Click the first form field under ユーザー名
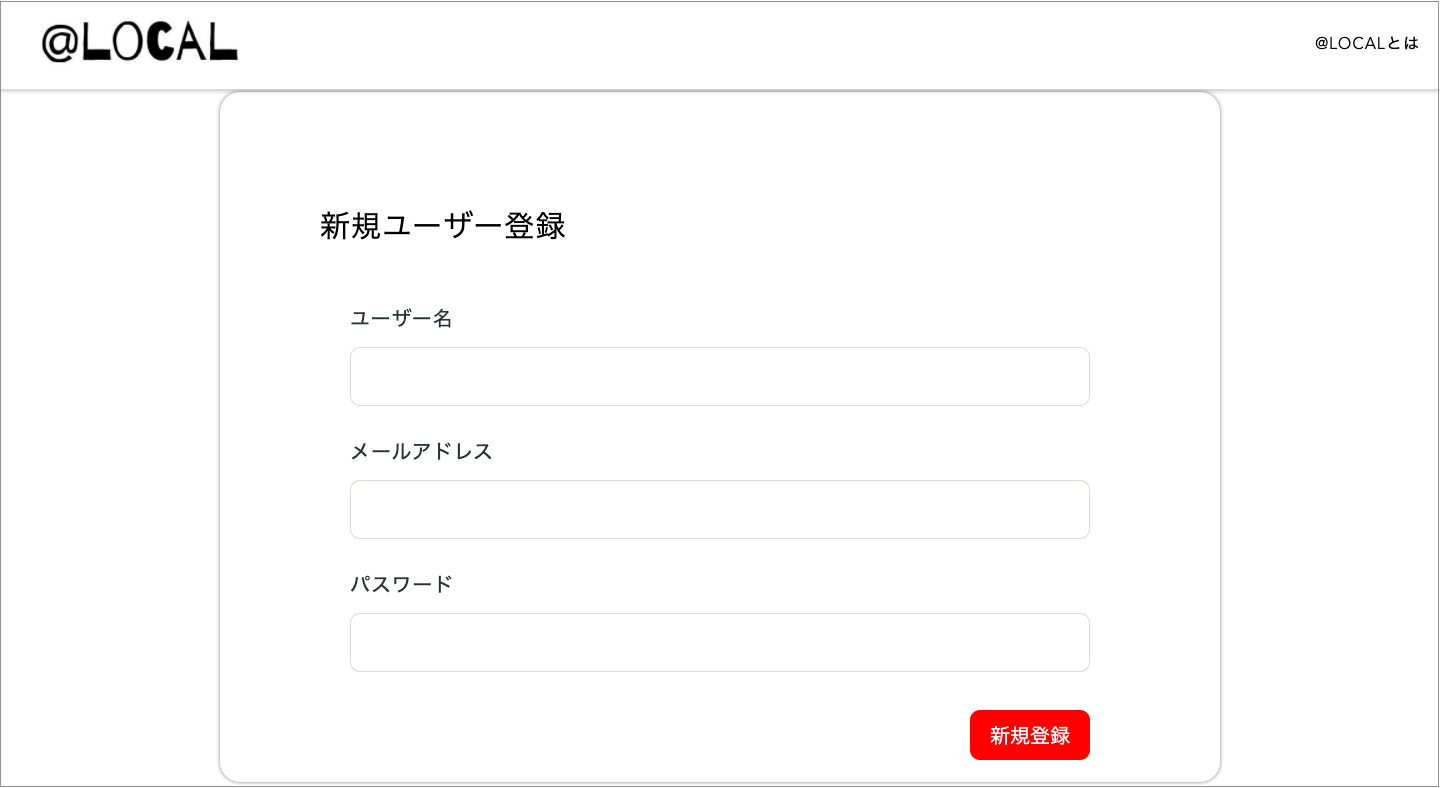 click(719, 376)
